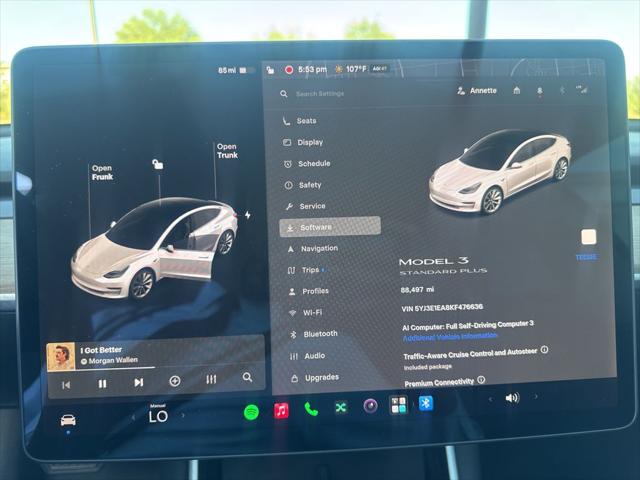The width and height of the screenshot is (640, 480).
Task: Skip to the next track
Action: (x=139, y=382)
